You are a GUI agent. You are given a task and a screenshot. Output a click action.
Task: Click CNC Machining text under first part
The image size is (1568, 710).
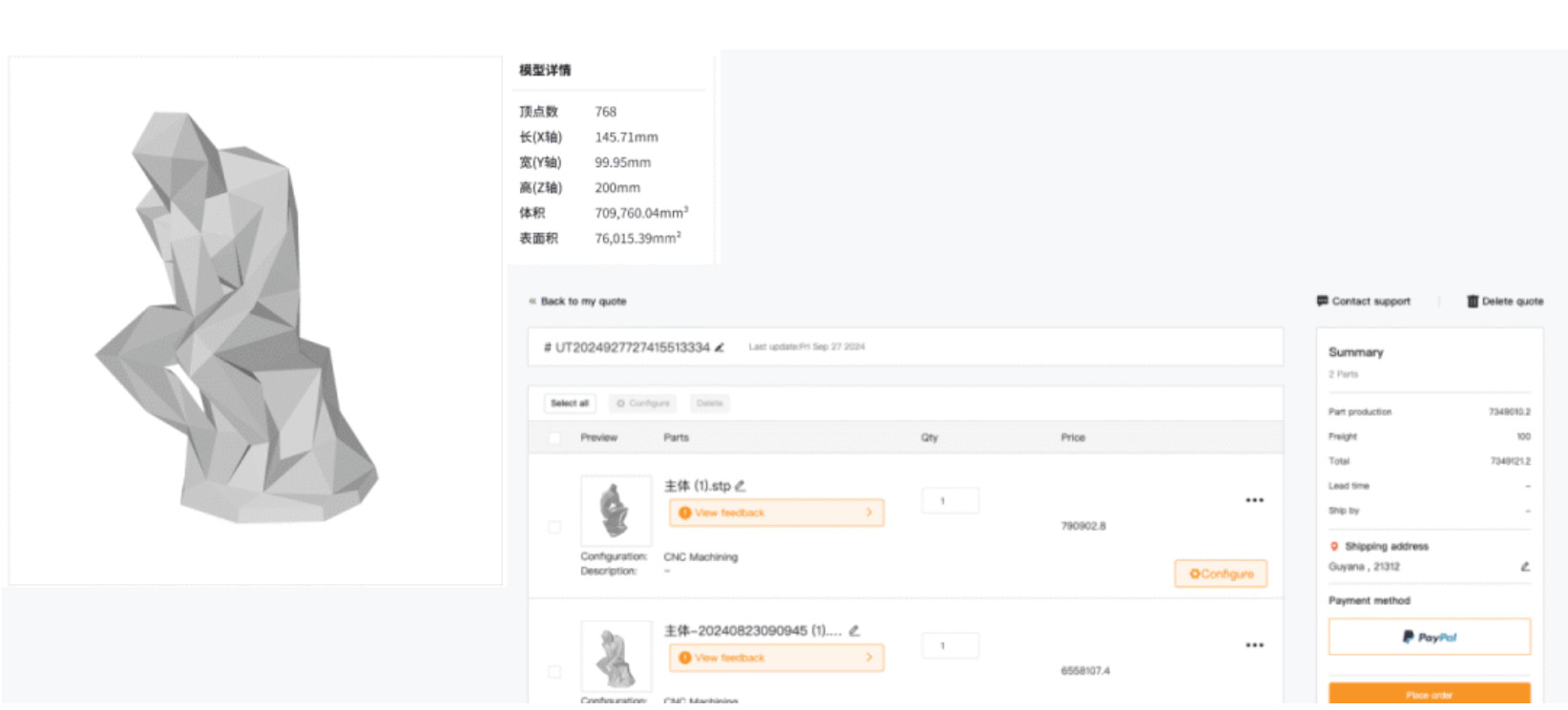tap(700, 557)
